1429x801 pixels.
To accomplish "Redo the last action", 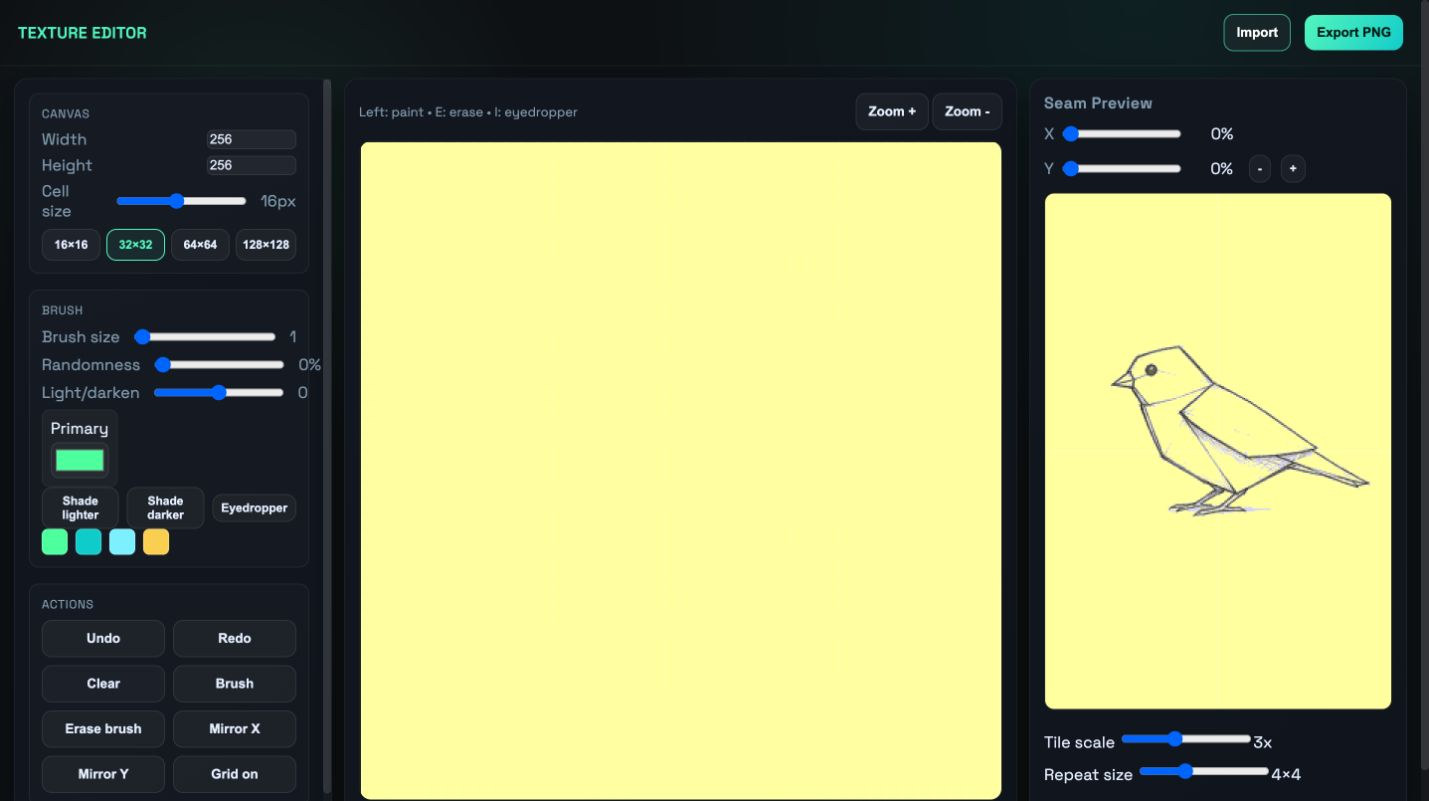I will tap(234, 639).
